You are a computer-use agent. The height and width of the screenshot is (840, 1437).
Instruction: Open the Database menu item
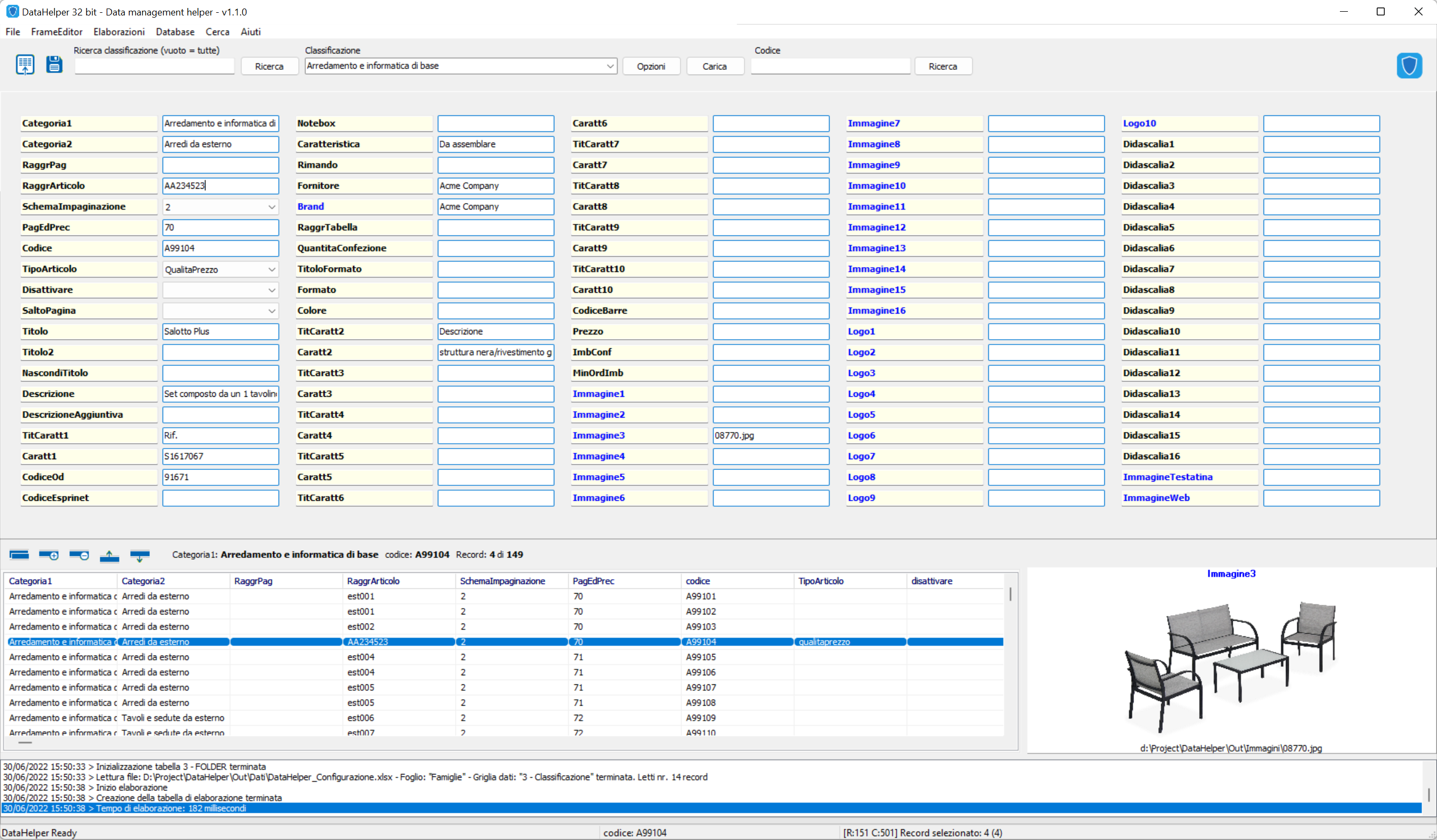tap(173, 31)
